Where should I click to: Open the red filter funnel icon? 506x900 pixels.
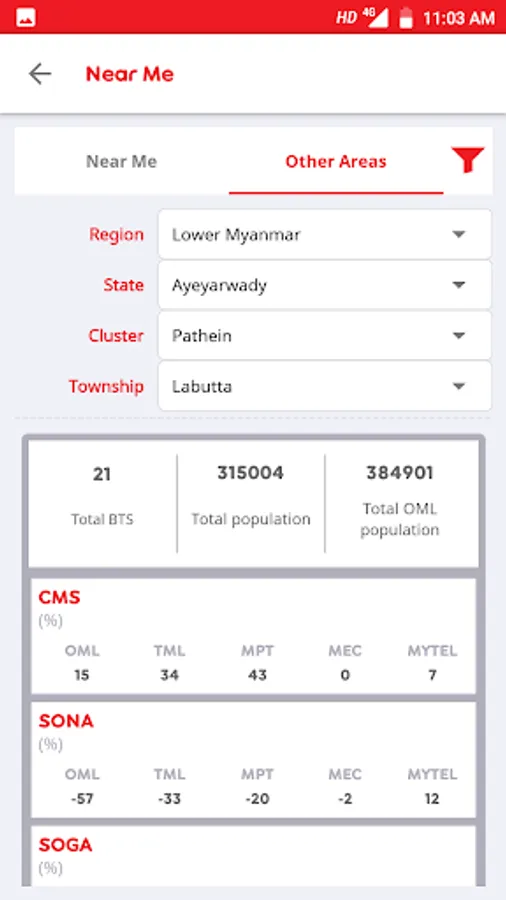pyautogui.click(x=468, y=160)
